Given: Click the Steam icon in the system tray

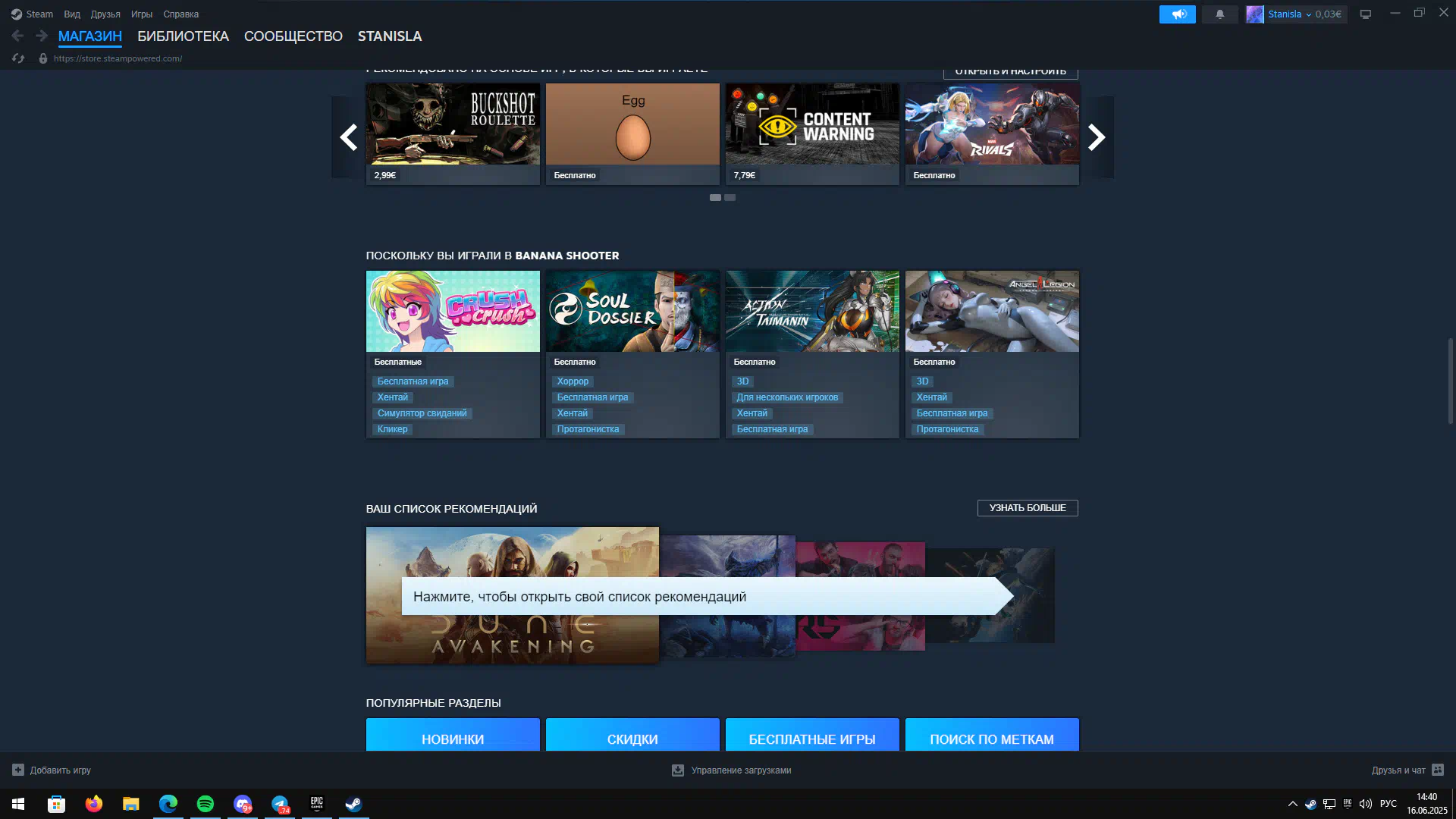Looking at the screenshot, I should [1310, 804].
